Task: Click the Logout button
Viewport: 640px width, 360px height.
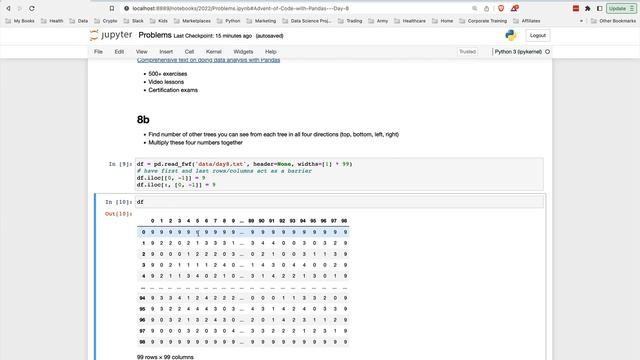Action: pos(538,36)
